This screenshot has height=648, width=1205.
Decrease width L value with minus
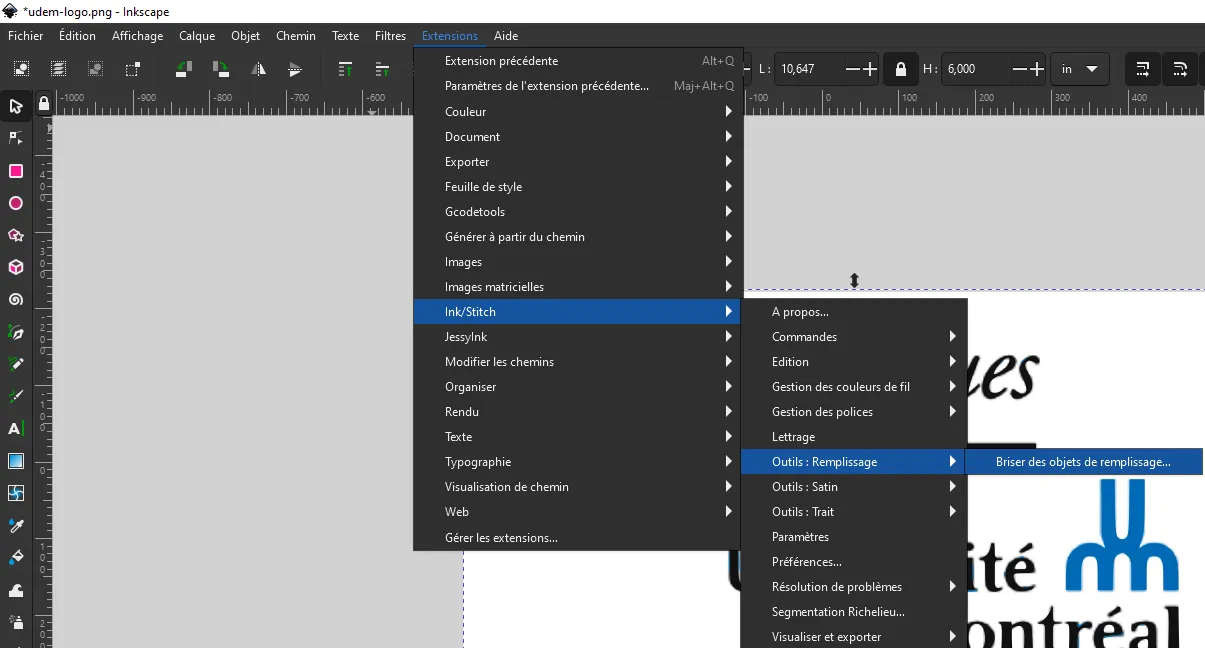[853, 69]
